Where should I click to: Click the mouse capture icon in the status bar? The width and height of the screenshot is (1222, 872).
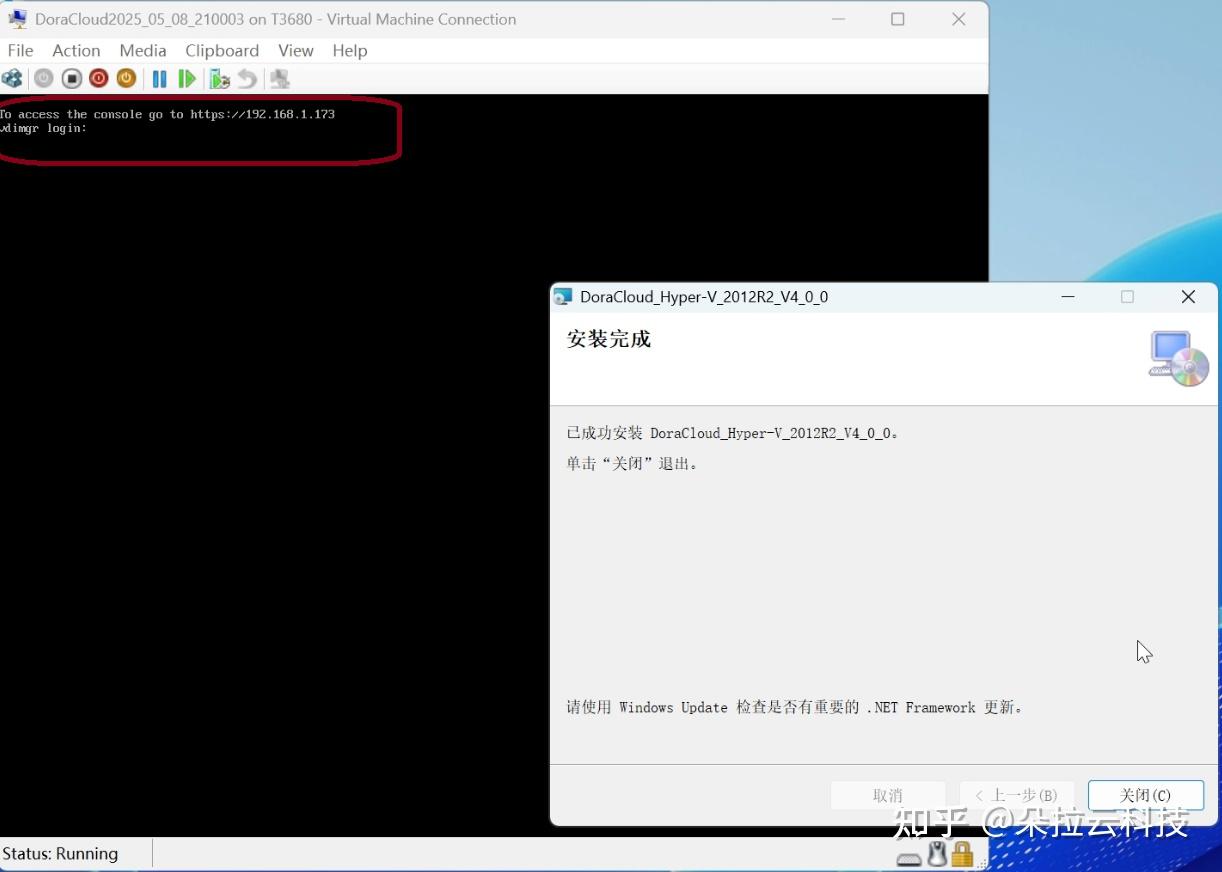(937, 856)
